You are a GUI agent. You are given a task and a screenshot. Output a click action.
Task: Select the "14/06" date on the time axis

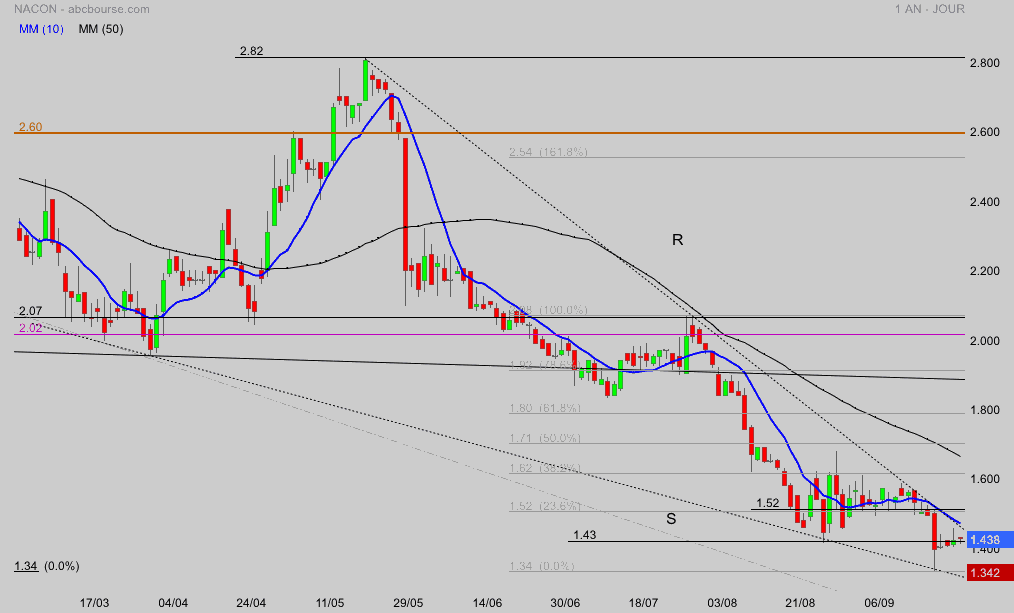point(487,603)
